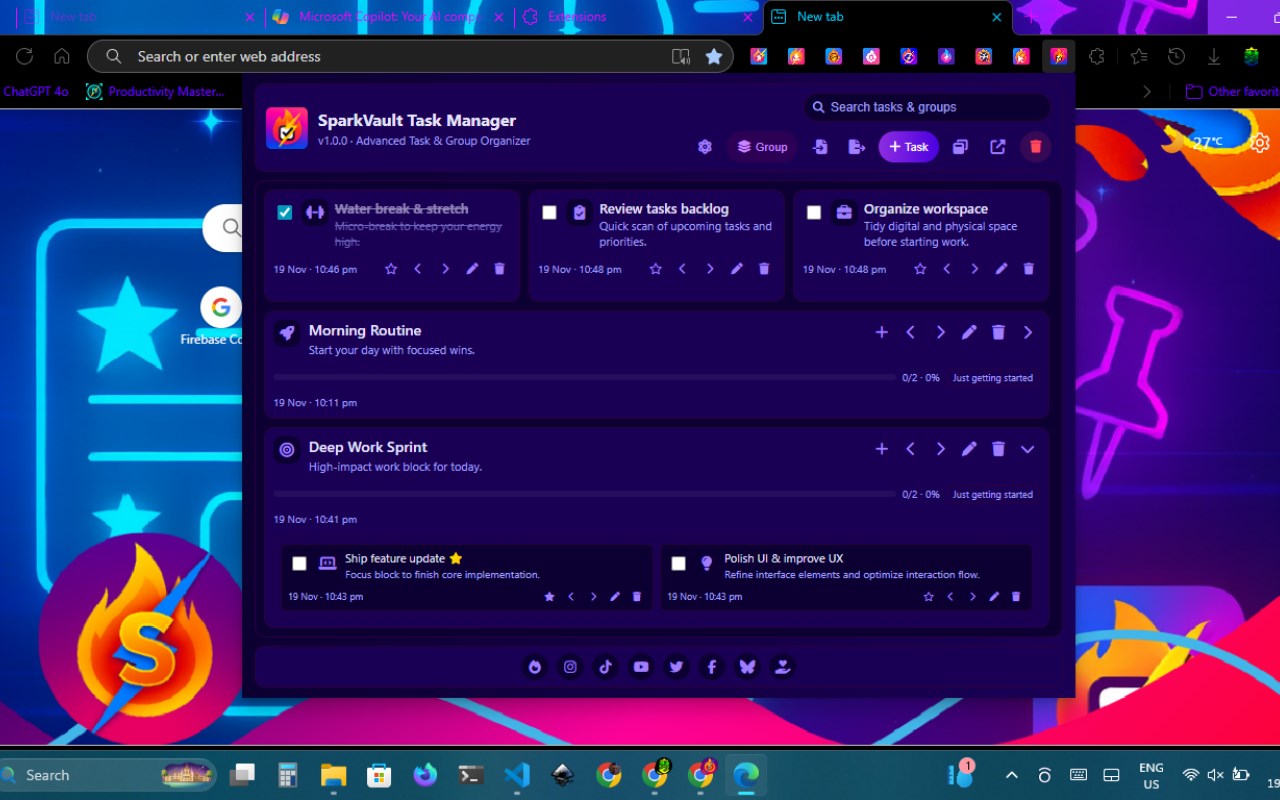
Task: Move Review tasks backlog task right arrow
Action: [x=710, y=269]
